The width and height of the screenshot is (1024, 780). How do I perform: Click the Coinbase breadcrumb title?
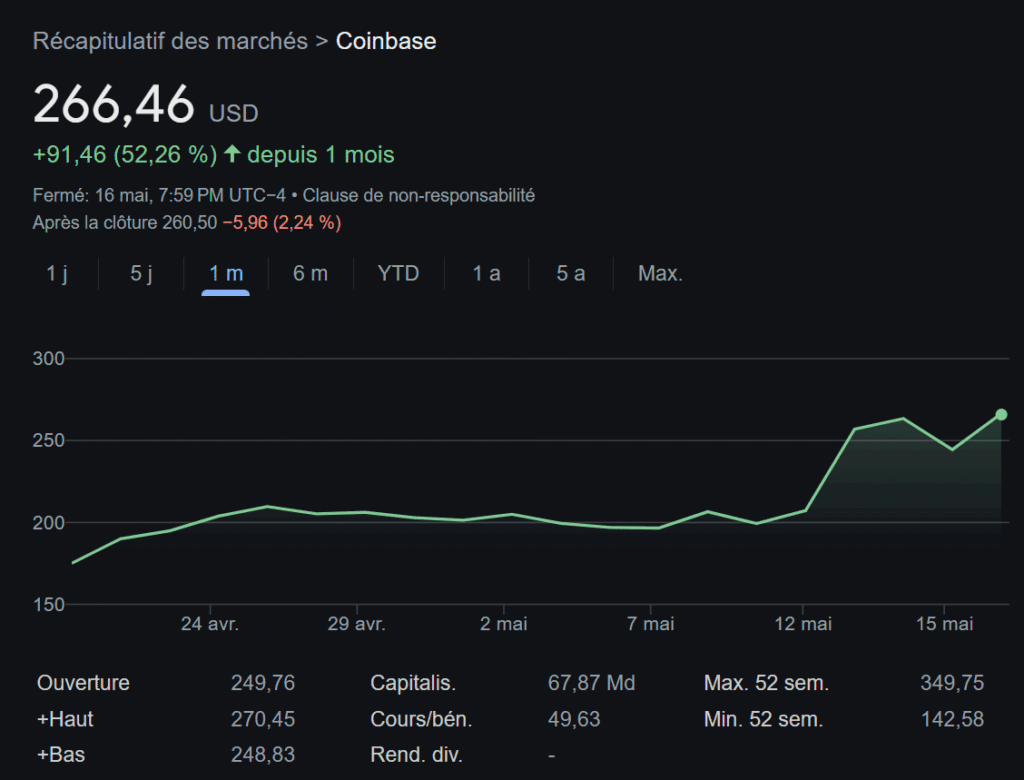[x=386, y=41]
